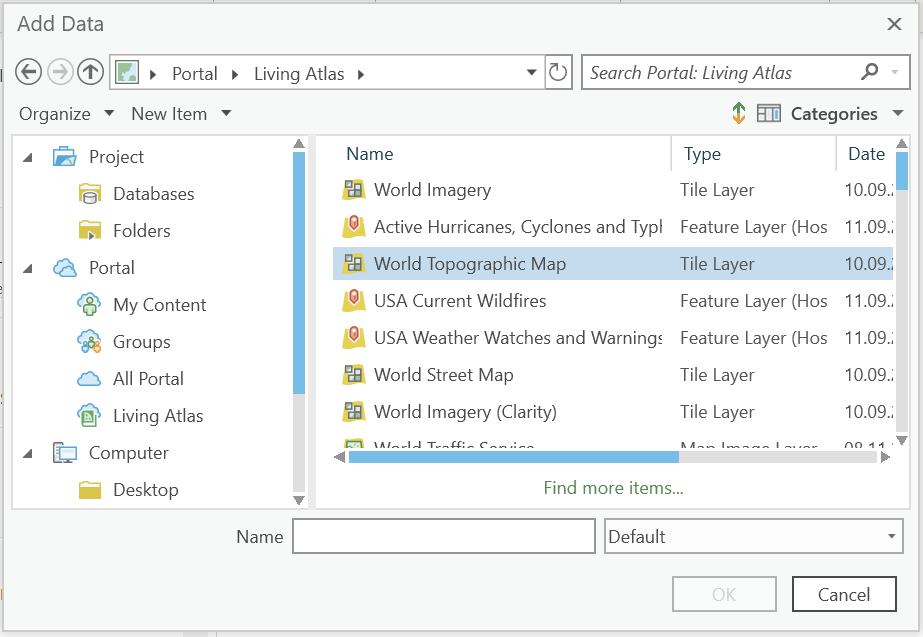The width and height of the screenshot is (923, 637).
Task: Select Groups in the Portal tree
Action: click(142, 341)
